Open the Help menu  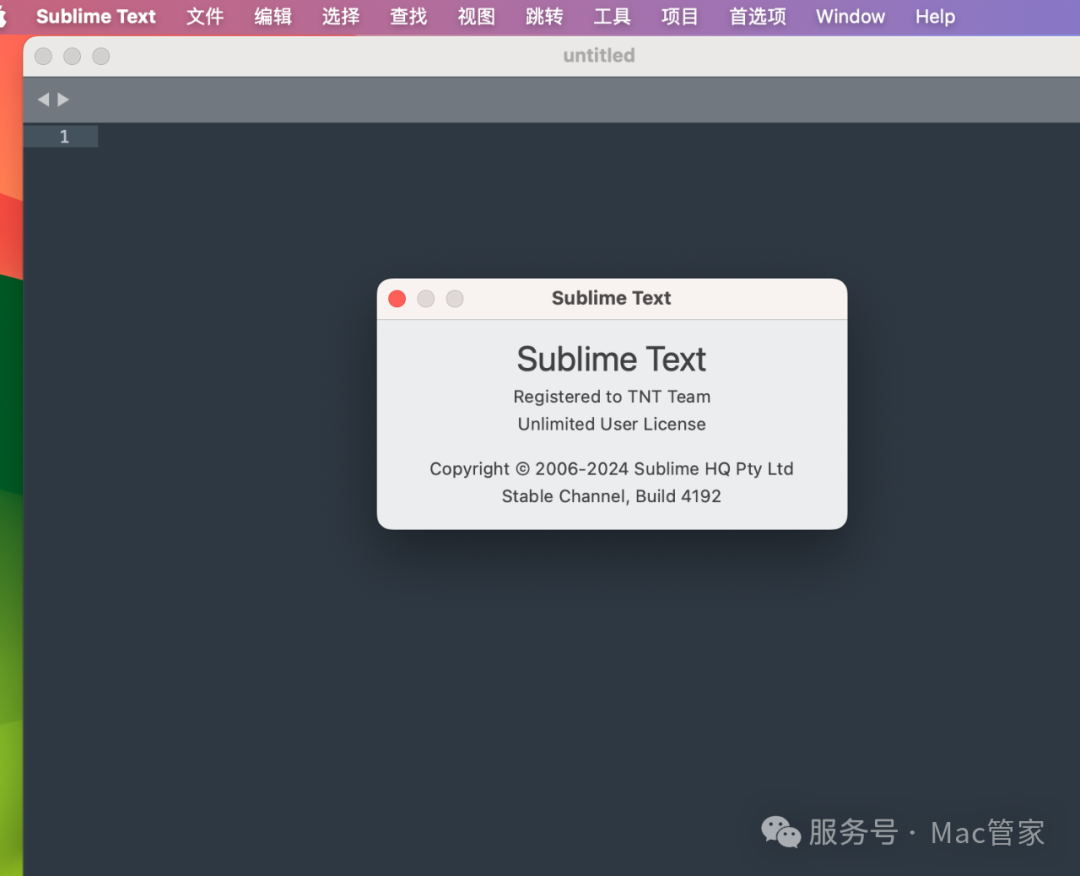[935, 17]
